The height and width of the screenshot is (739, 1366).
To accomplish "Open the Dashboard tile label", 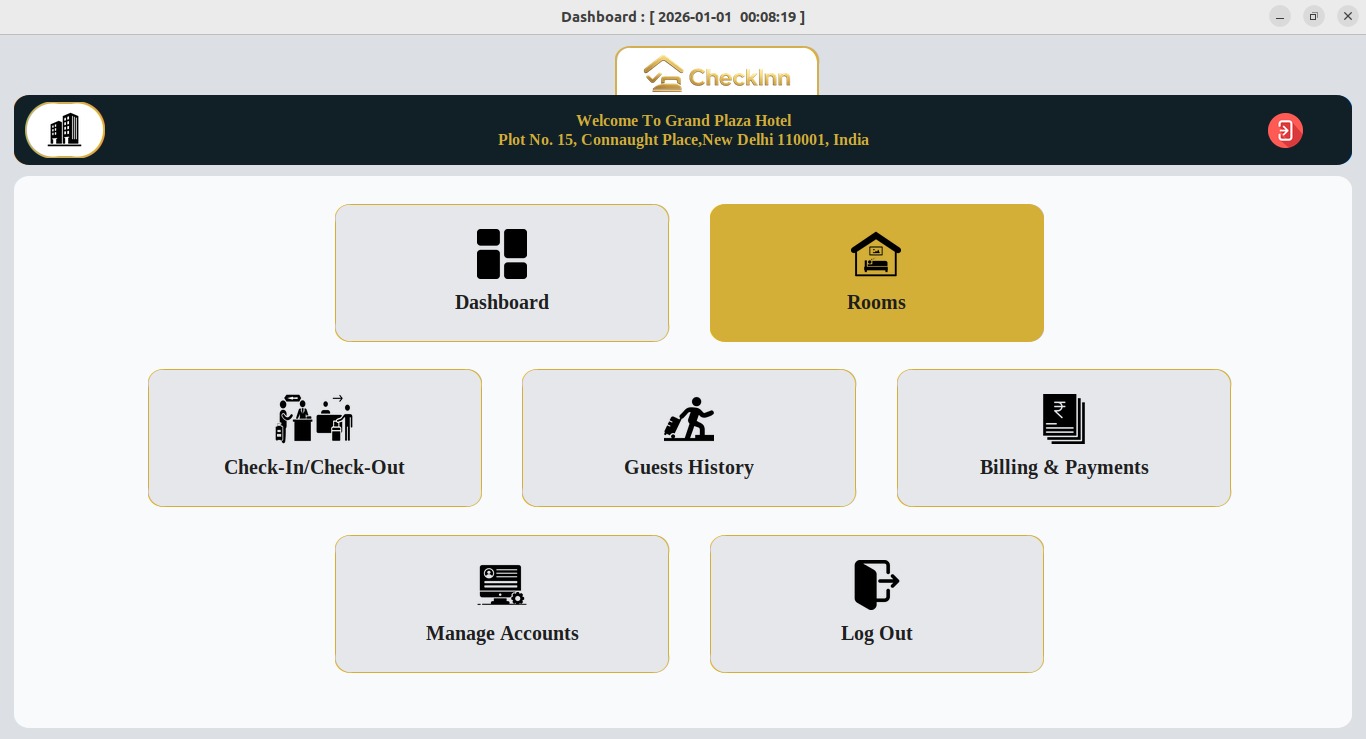I will click(x=502, y=303).
